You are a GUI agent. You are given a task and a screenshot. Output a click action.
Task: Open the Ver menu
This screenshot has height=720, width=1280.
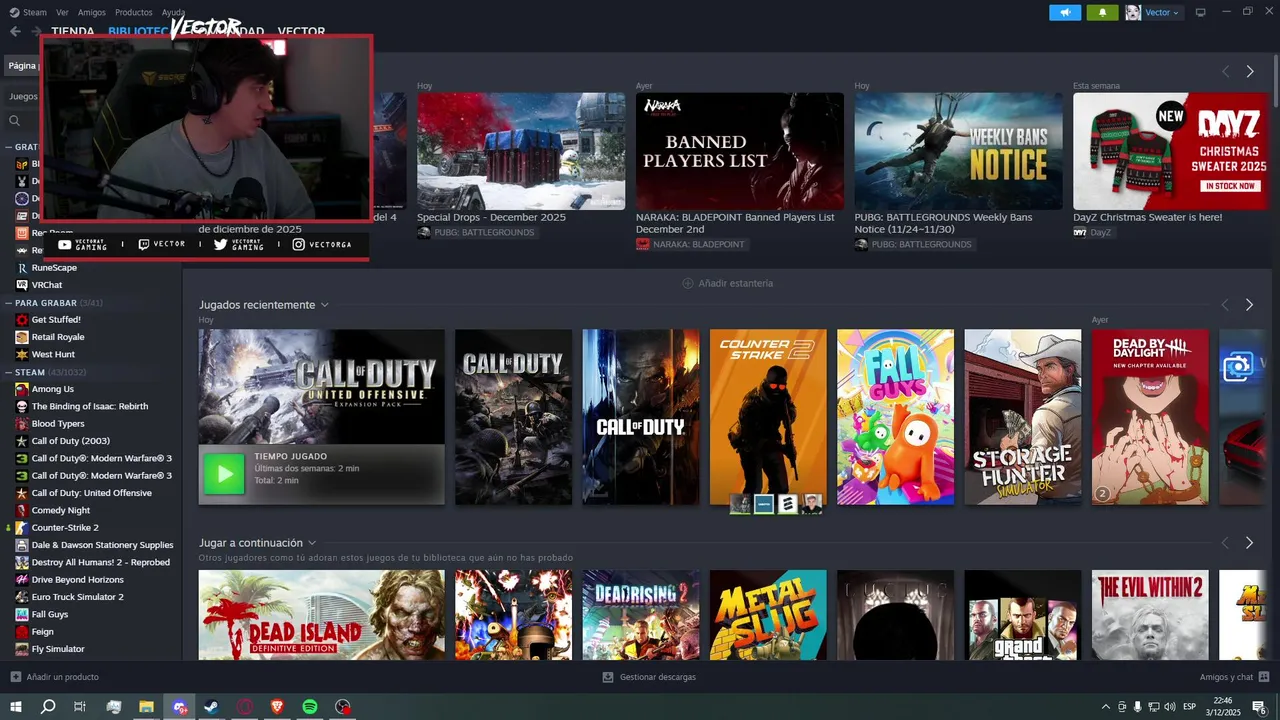(x=62, y=12)
